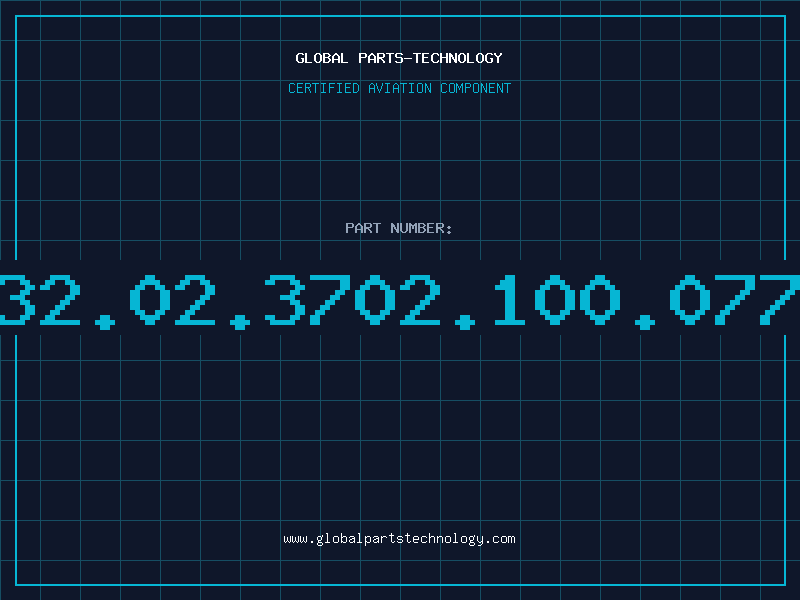
Task: Click the dot between 32 and 02
Action: pos(105,321)
